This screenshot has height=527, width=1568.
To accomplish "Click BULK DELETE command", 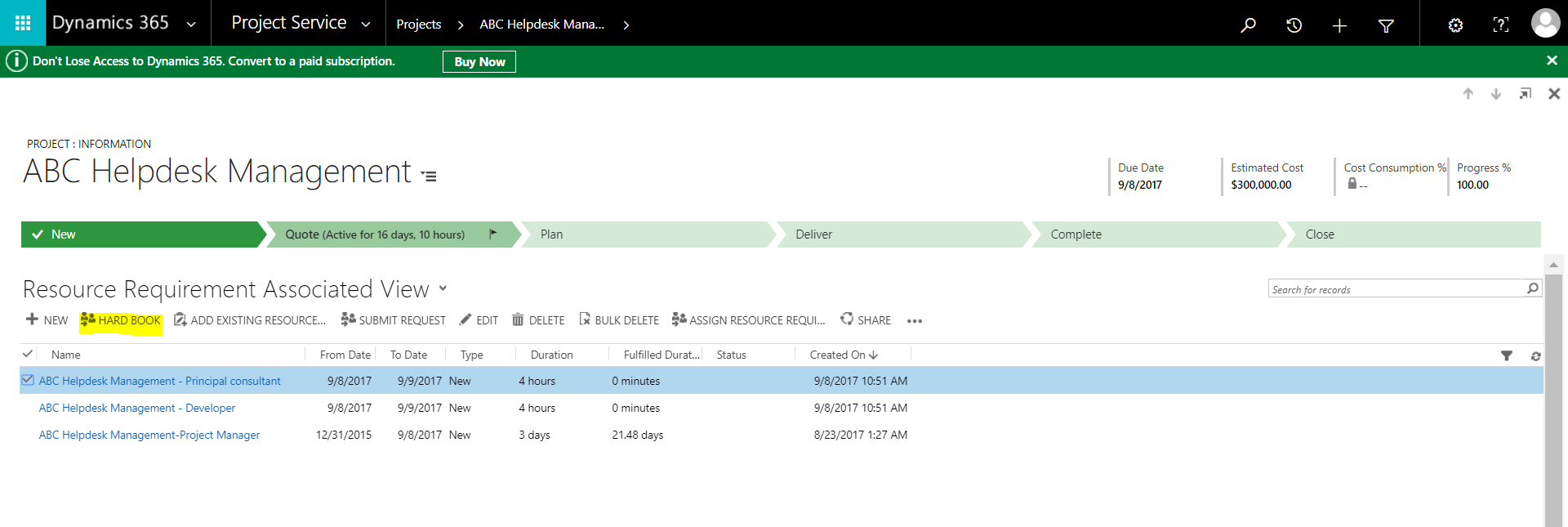I will 619,320.
